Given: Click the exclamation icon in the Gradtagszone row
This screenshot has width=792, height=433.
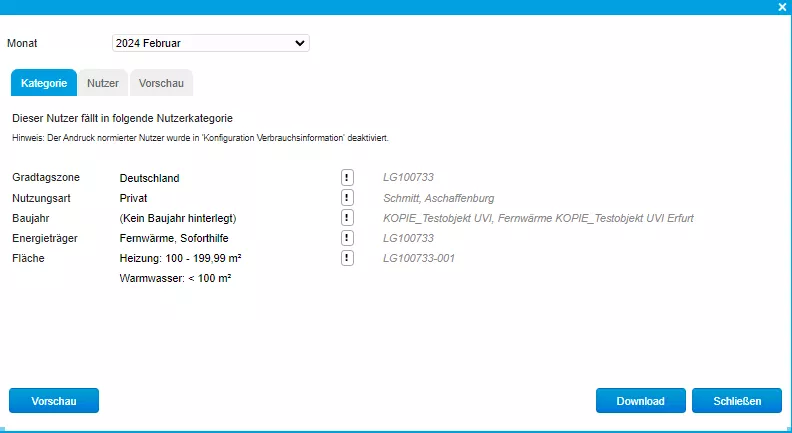Looking at the screenshot, I should [x=347, y=178].
